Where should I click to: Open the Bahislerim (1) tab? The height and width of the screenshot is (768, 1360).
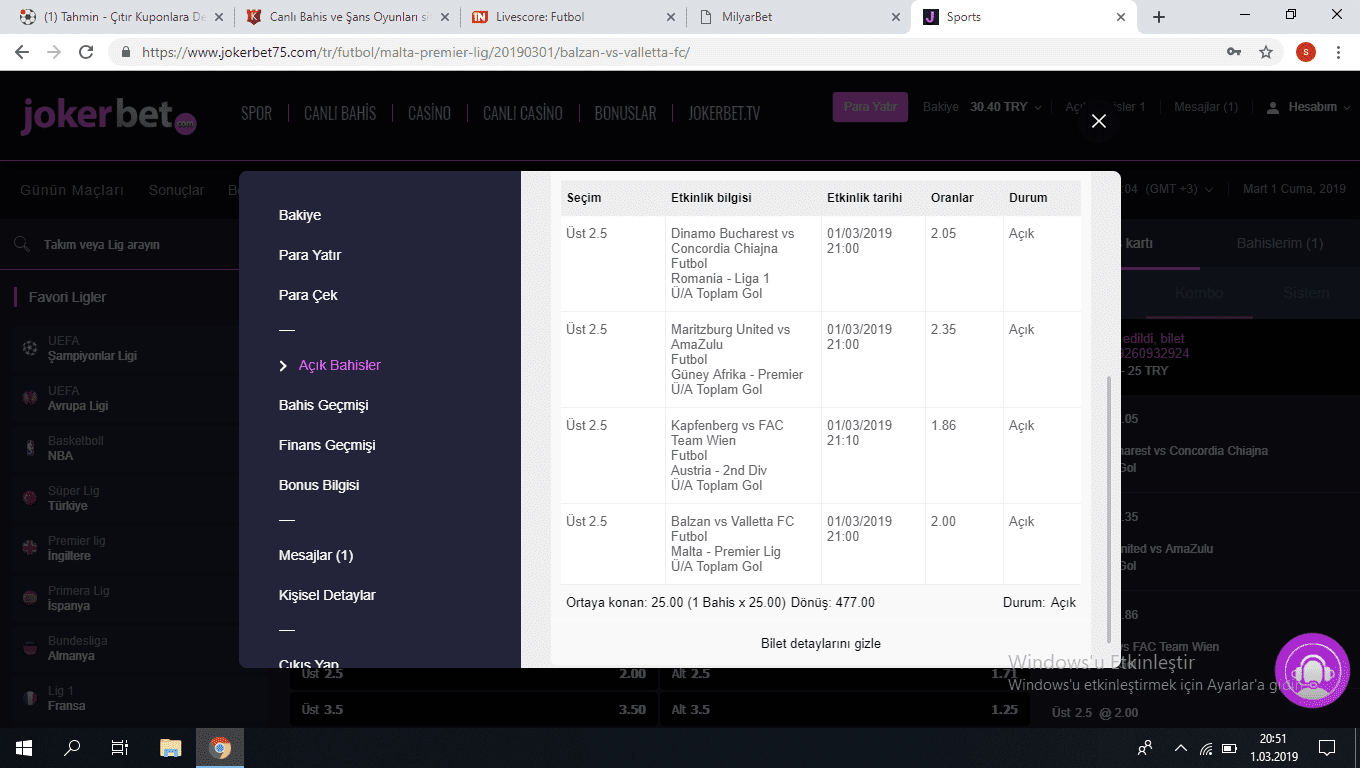[x=1279, y=243]
